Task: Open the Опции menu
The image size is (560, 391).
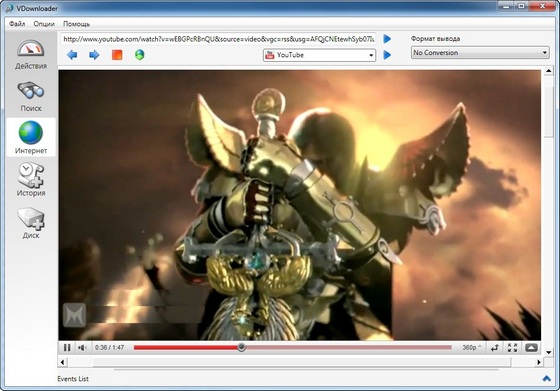Action: pos(44,24)
